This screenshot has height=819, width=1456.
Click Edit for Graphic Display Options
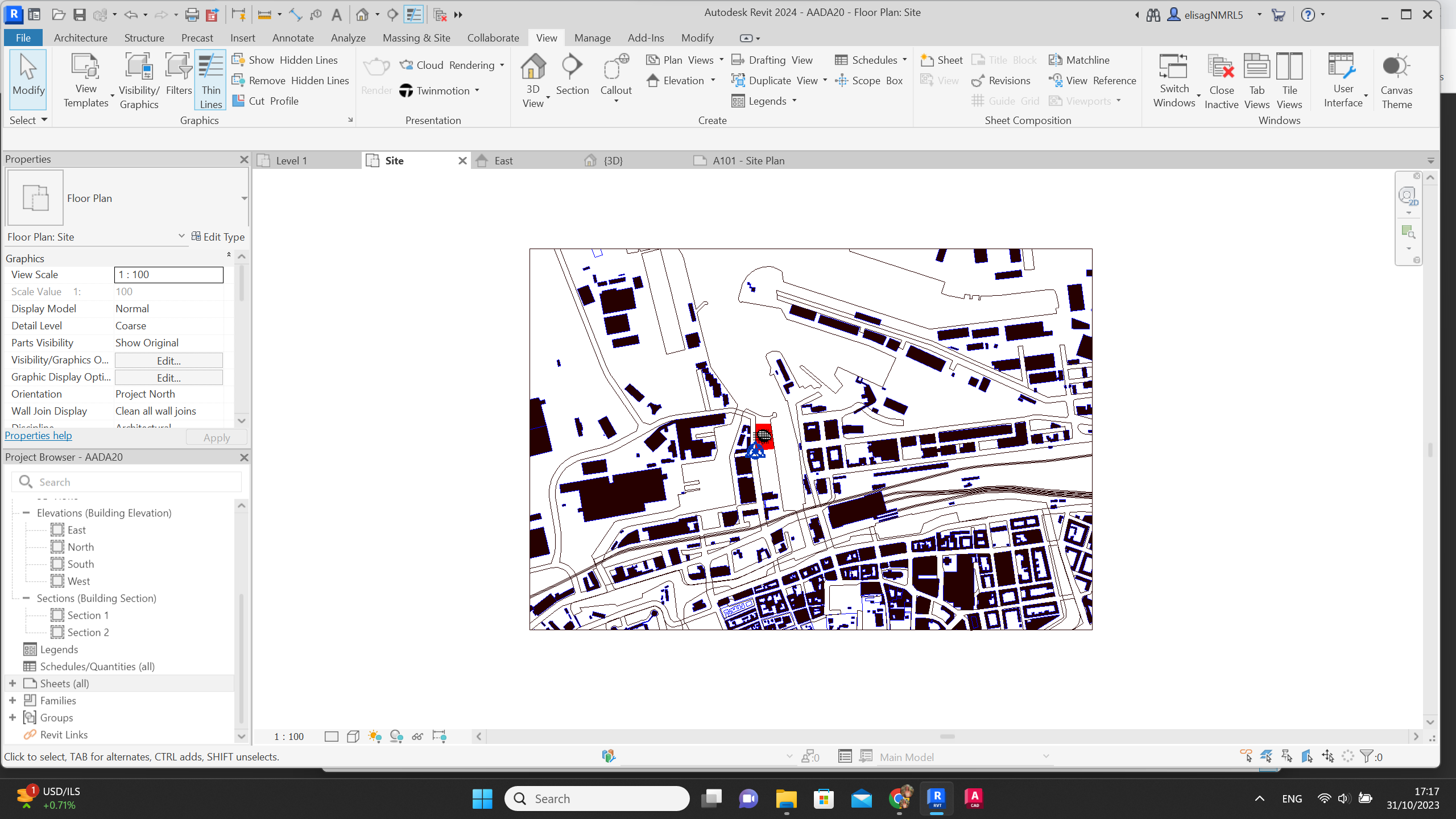tap(168, 378)
